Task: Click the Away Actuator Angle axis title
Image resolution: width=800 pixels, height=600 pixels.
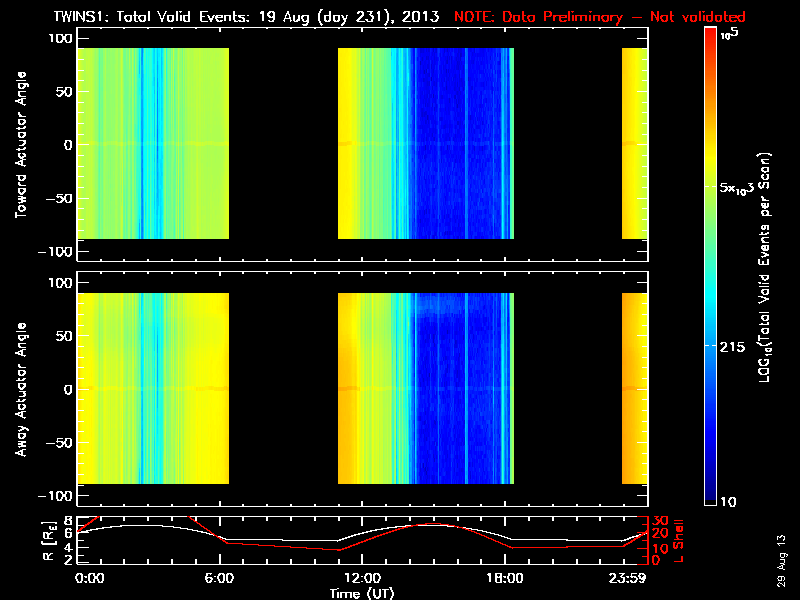Action: point(21,389)
